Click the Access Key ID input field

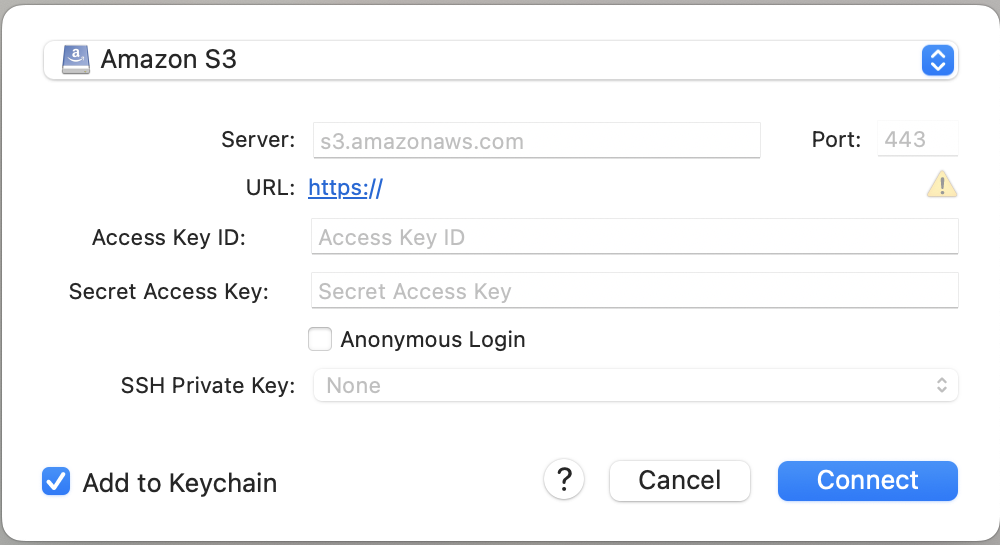click(635, 236)
